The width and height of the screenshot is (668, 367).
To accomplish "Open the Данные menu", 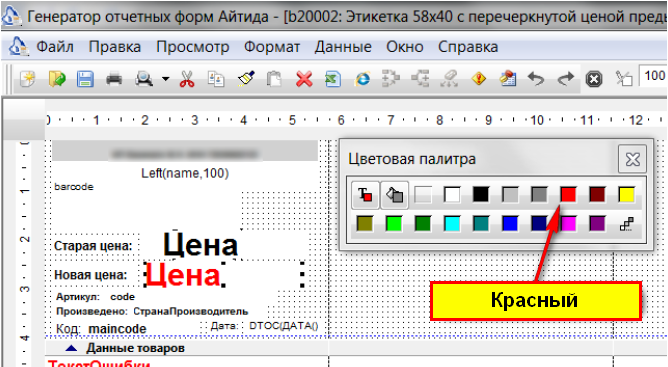I will click(343, 47).
